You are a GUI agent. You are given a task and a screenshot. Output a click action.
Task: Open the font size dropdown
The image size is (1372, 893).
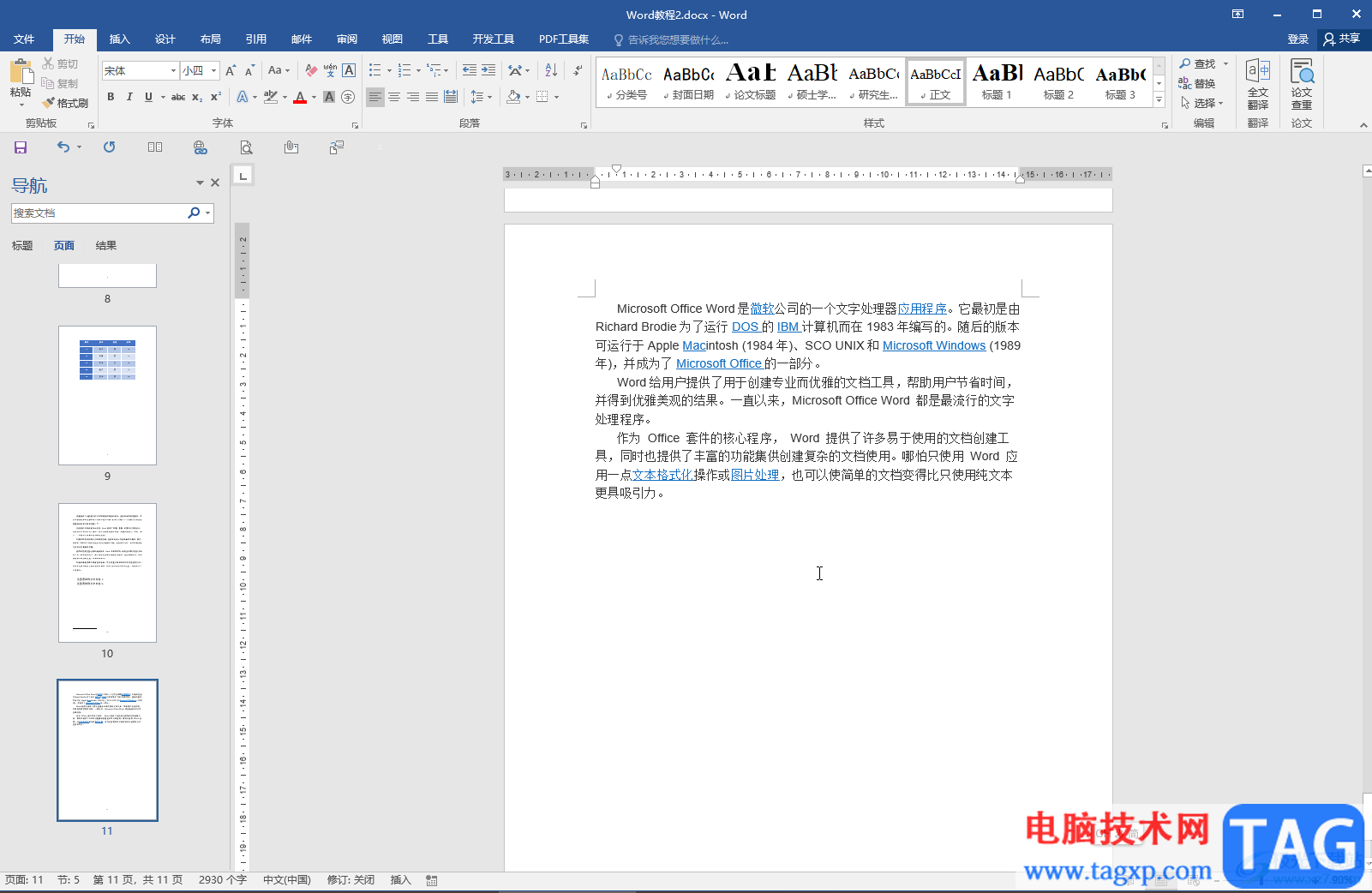213,70
